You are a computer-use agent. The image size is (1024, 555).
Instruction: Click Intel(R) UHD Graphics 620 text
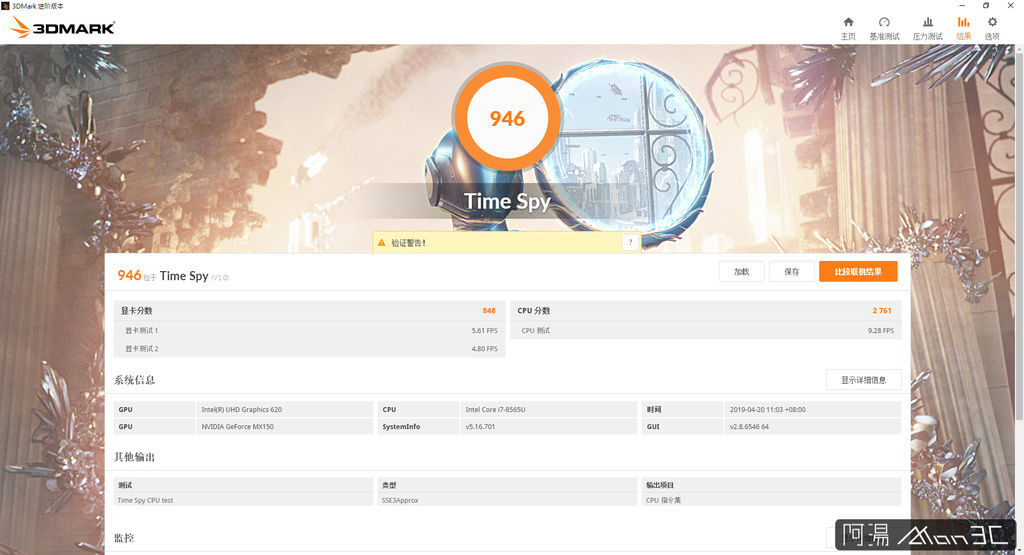tap(242, 409)
